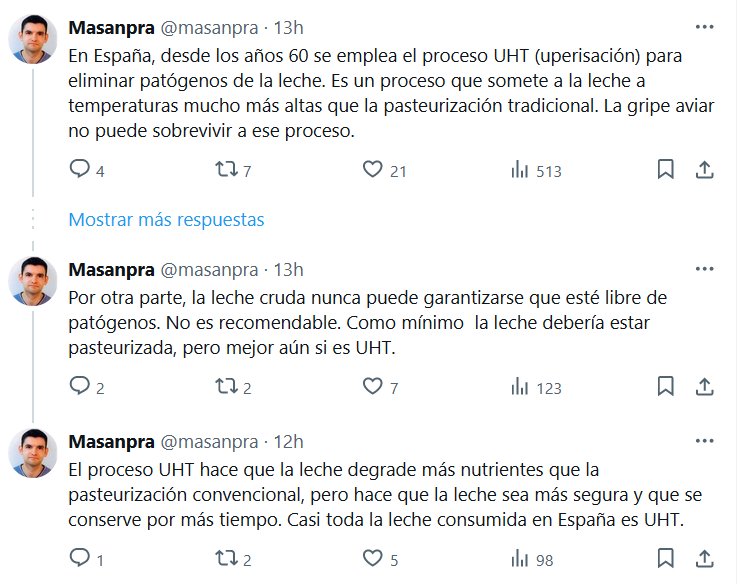Reply to the first tweet about UHT process

[x=80, y=170]
